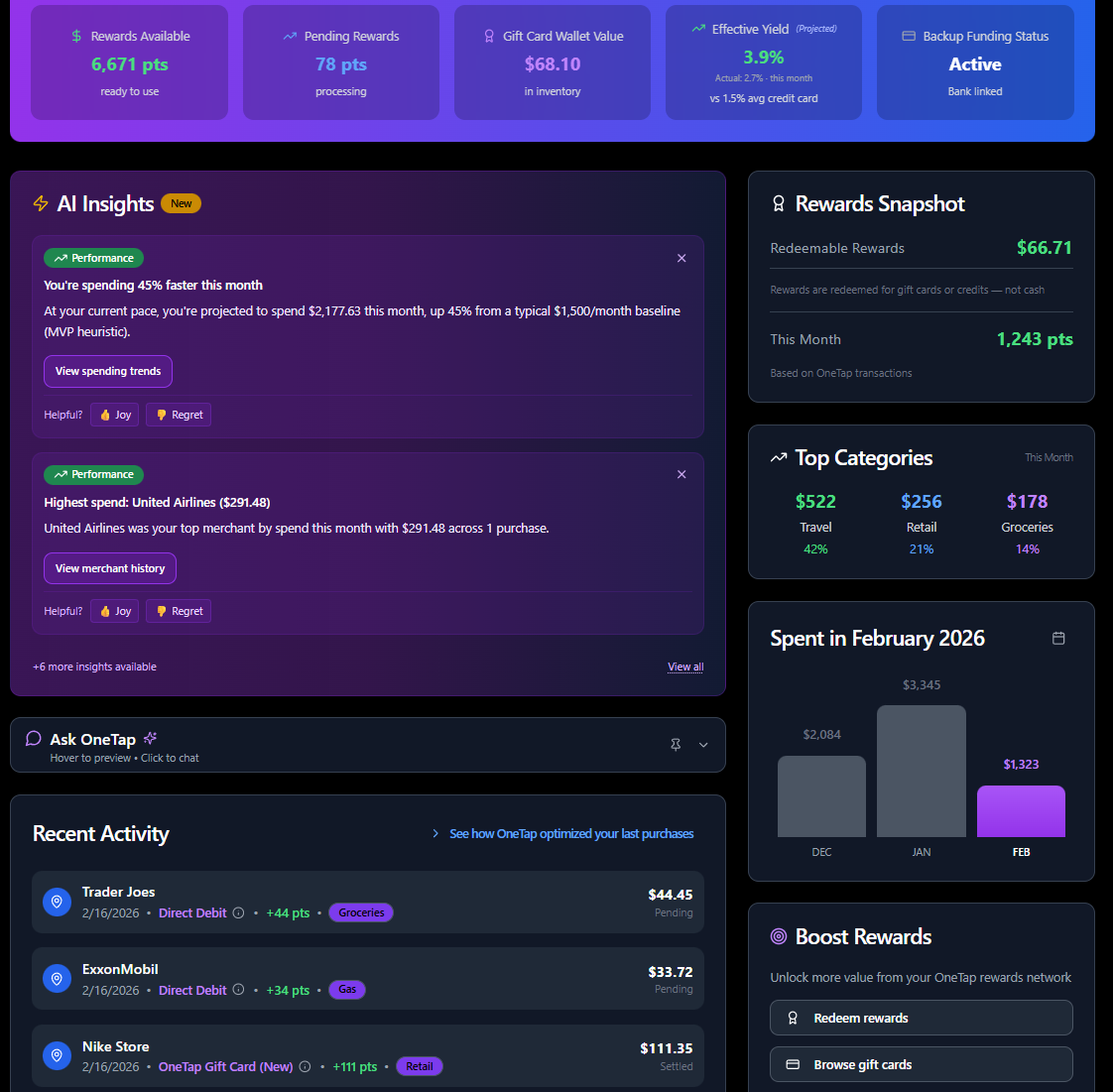Click the lightning bolt icon beside AI Insights

click(39, 203)
